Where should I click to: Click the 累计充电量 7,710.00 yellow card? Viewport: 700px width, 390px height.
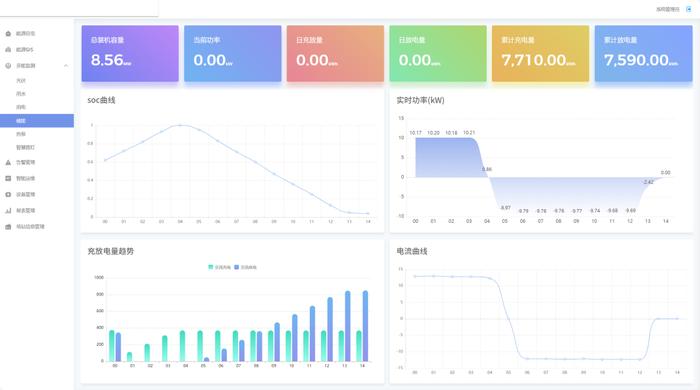[x=540, y=54]
